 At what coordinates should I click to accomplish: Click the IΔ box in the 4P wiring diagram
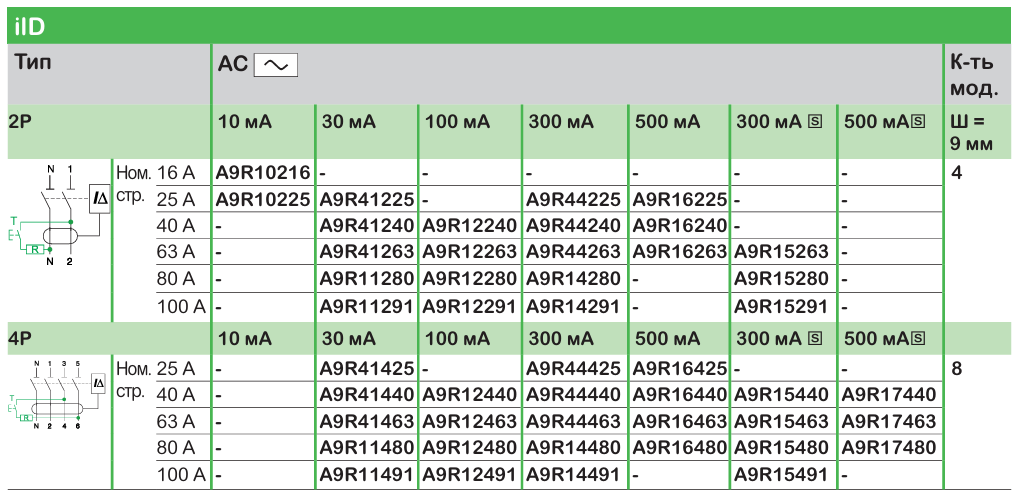pyautogui.click(x=99, y=383)
